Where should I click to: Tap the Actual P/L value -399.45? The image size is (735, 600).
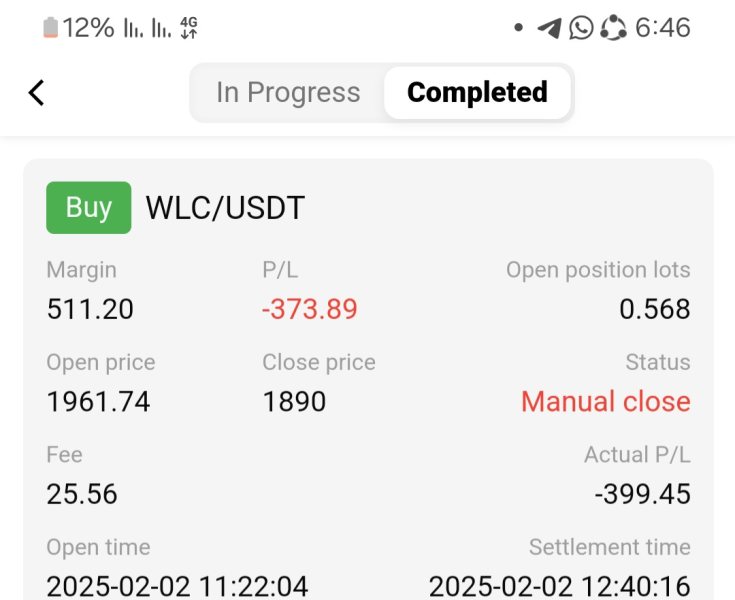coord(642,494)
